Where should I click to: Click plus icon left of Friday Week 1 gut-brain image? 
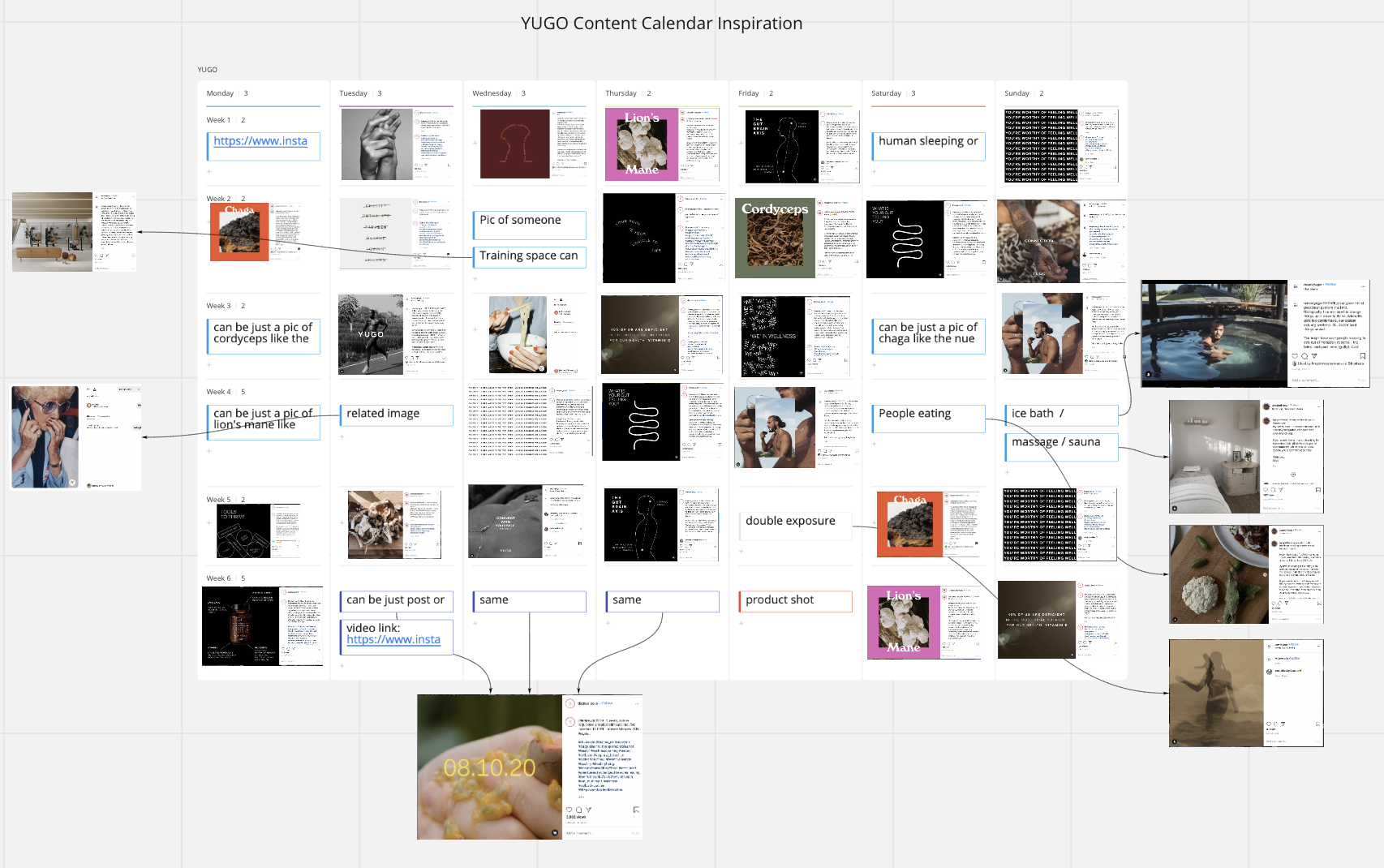point(741,143)
